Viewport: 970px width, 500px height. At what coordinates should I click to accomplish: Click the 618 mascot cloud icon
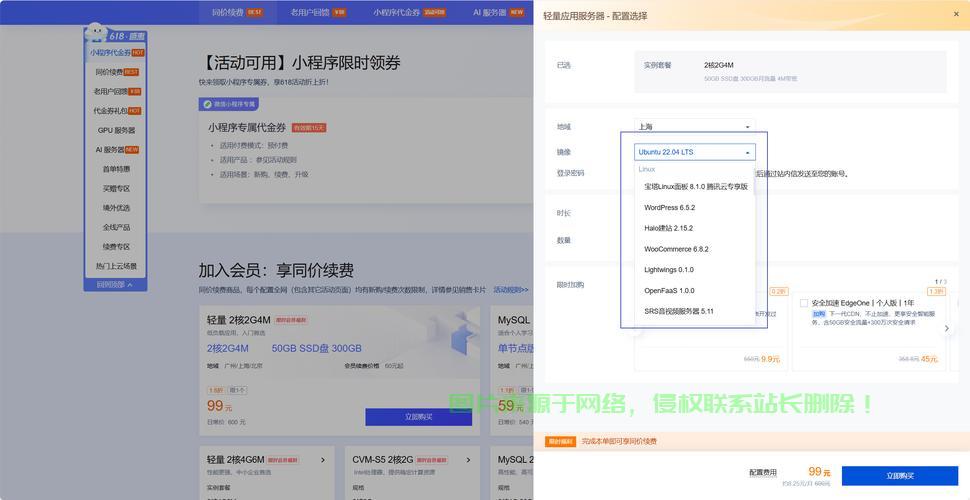(95, 31)
